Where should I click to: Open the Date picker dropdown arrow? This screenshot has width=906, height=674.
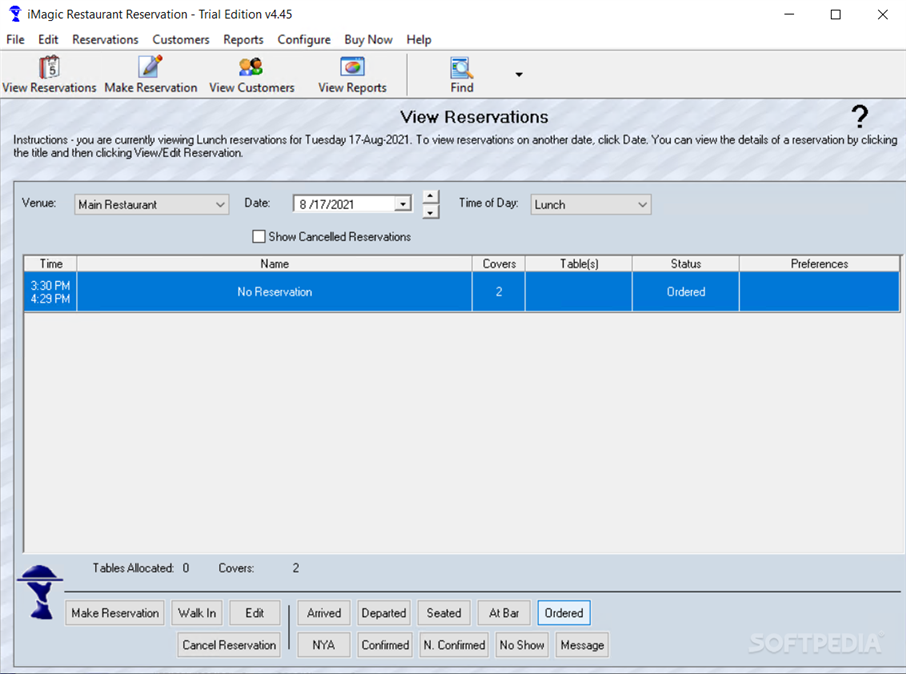coord(403,204)
